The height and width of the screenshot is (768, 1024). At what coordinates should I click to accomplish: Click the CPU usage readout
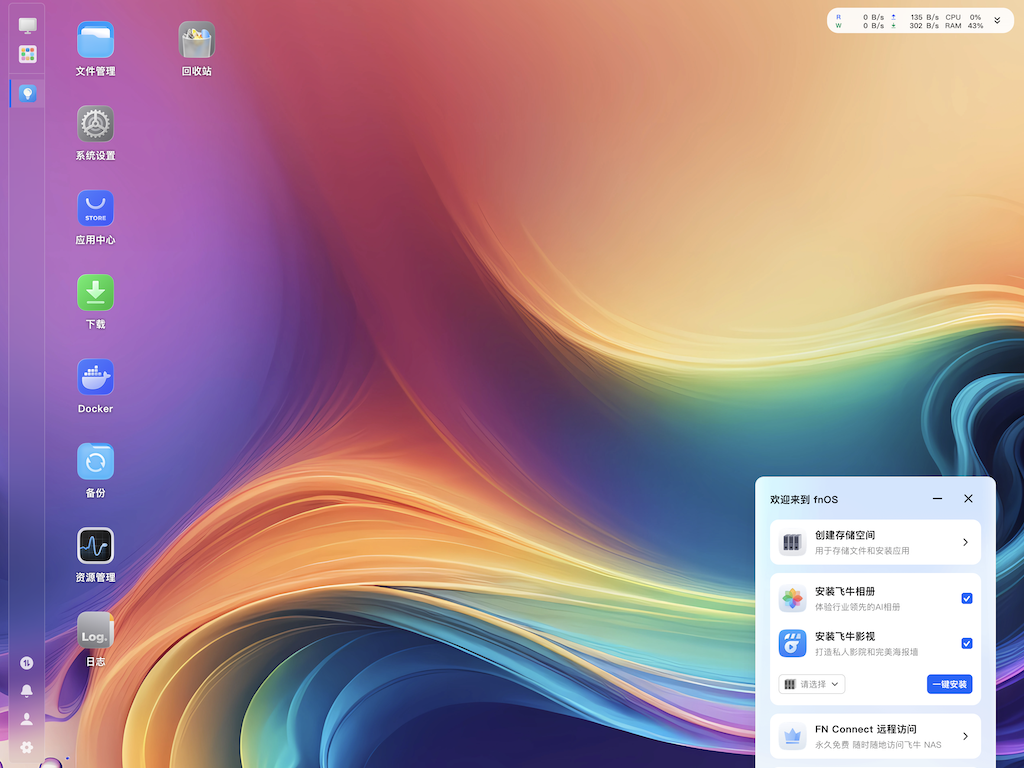(x=963, y=18)
